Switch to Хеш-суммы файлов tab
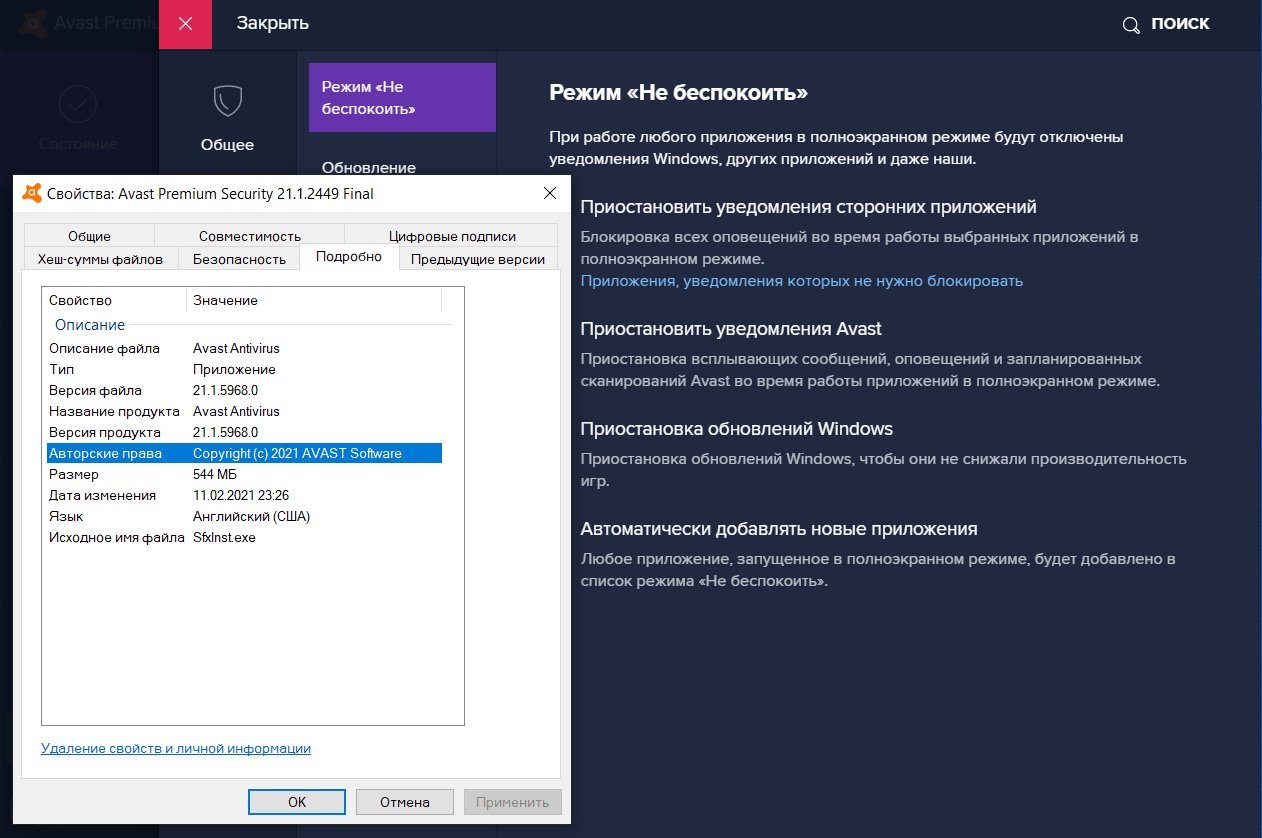 click(100, 259)
